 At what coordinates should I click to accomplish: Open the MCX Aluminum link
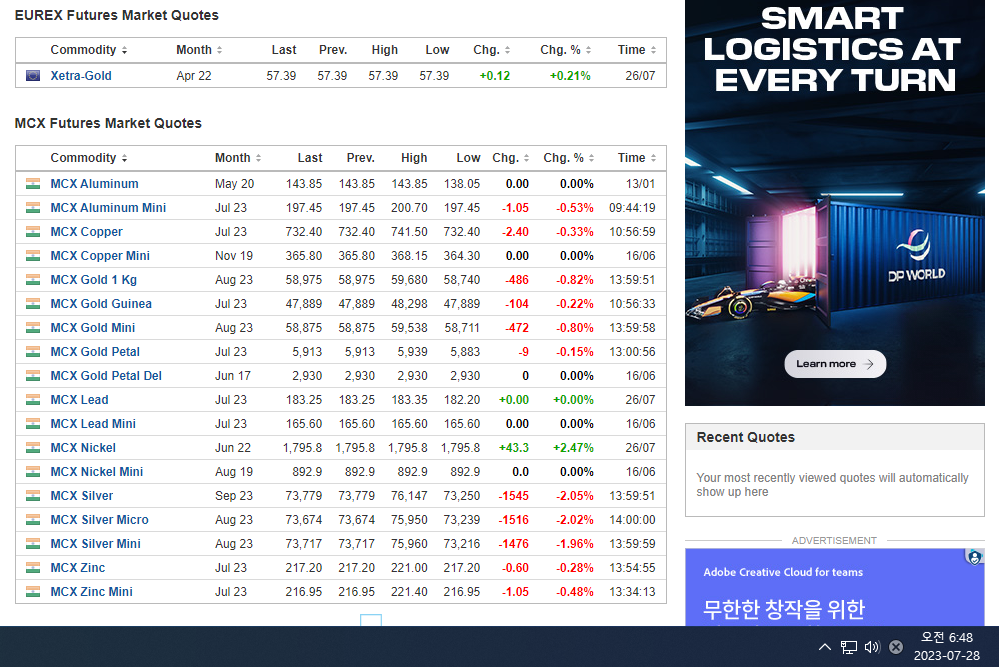(94, 184)
